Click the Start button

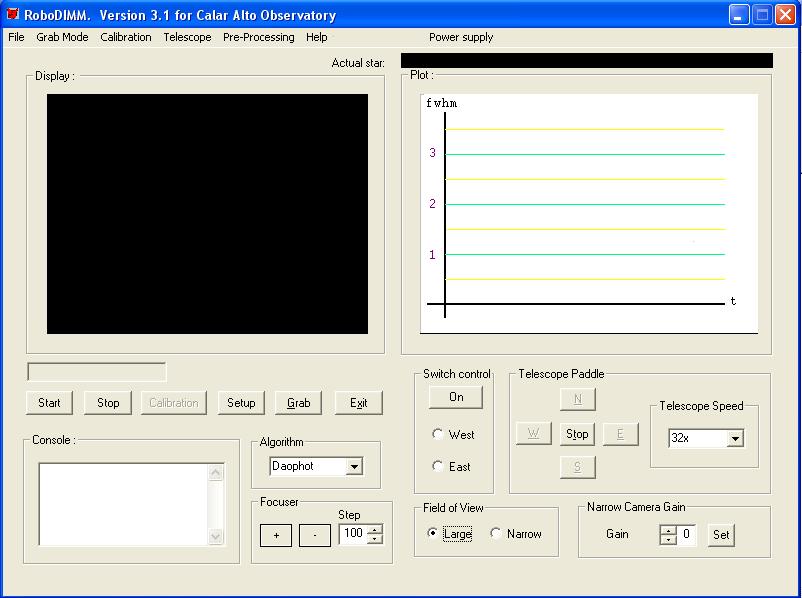[49, 403]
